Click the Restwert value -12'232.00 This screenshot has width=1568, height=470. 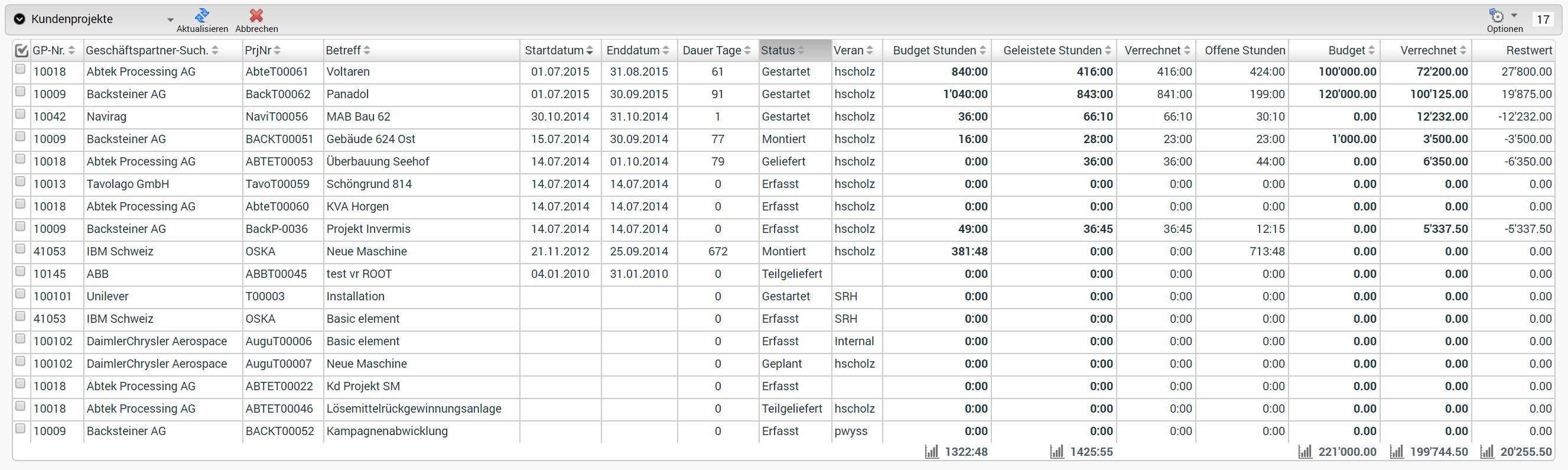(x=1525, y=117)
